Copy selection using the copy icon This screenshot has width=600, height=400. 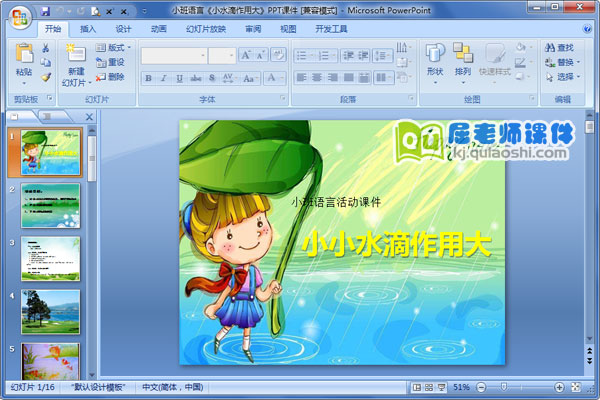(46, 62)
